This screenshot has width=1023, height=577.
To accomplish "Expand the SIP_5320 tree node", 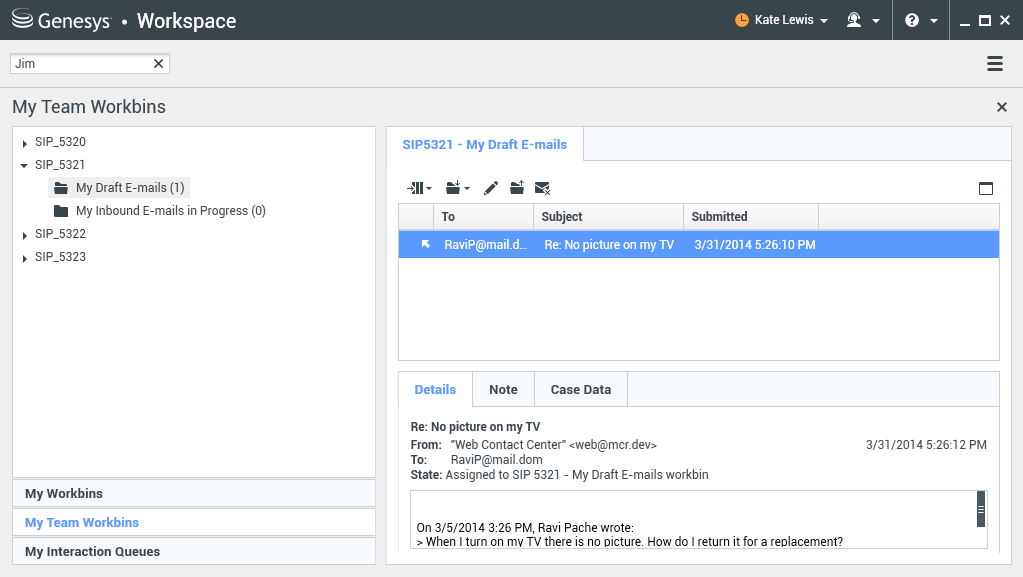I will pyautogui.click(x=24, y=143).
